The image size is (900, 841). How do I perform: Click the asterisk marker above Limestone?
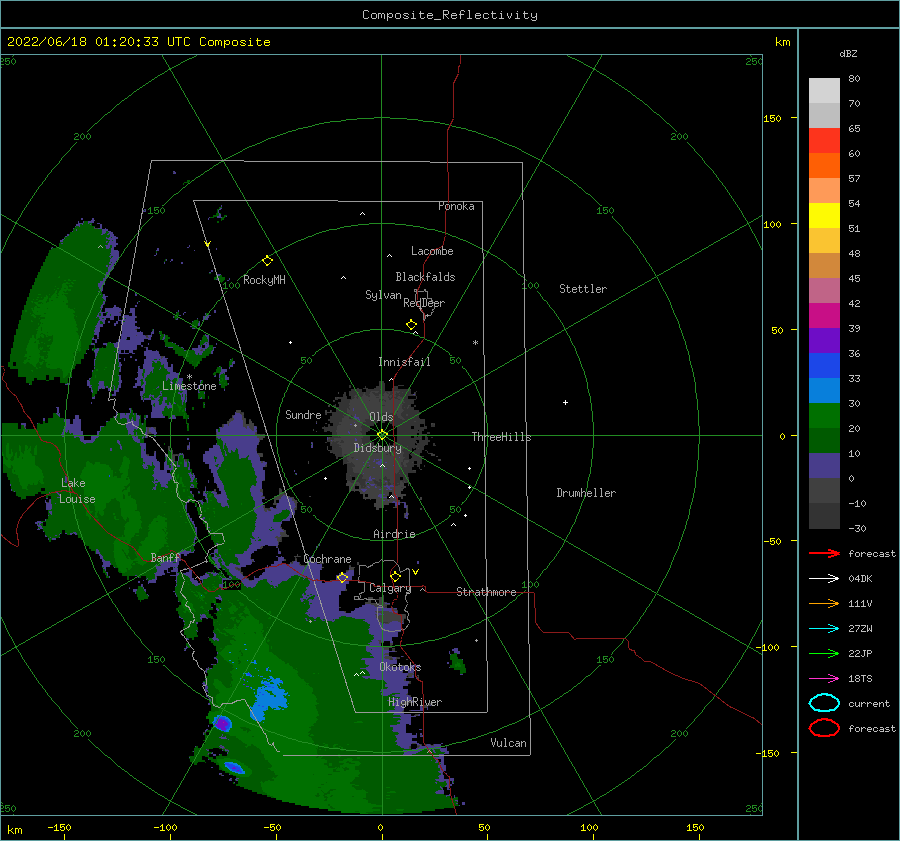(189, 377)
